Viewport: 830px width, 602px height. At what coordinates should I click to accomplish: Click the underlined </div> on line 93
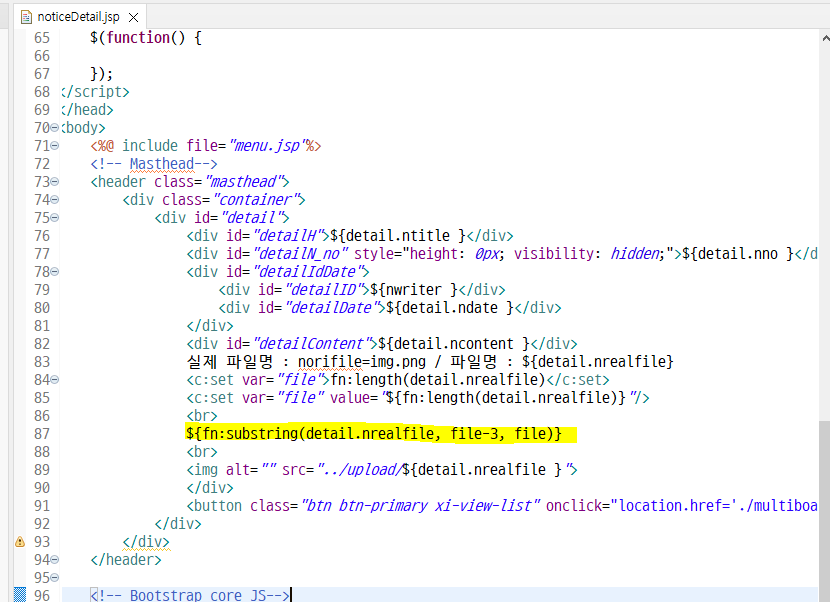146,542
